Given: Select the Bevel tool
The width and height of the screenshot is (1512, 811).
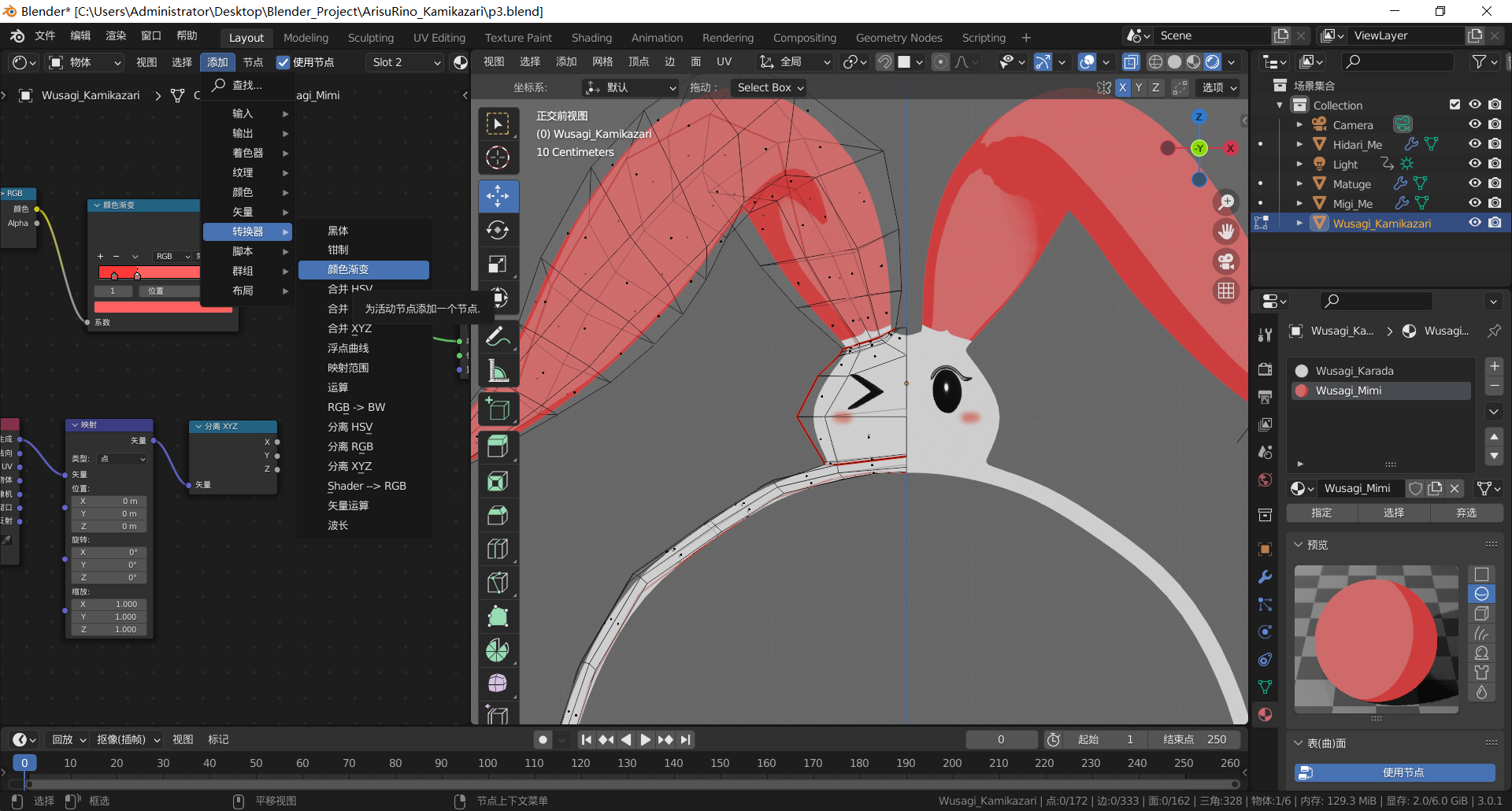Looking at the screenshot, I should [498, 515].
